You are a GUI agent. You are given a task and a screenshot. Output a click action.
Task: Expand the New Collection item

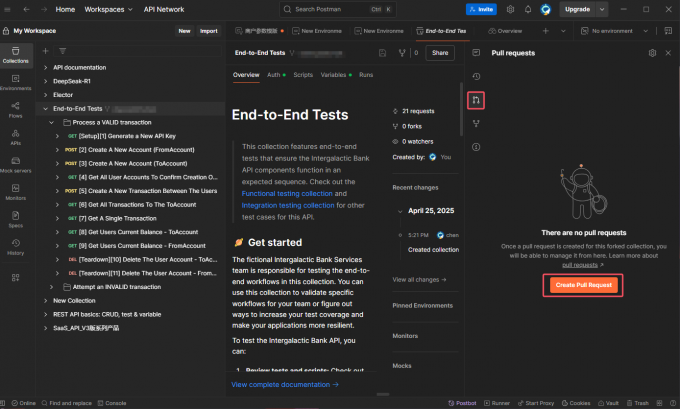pos(46,301)
